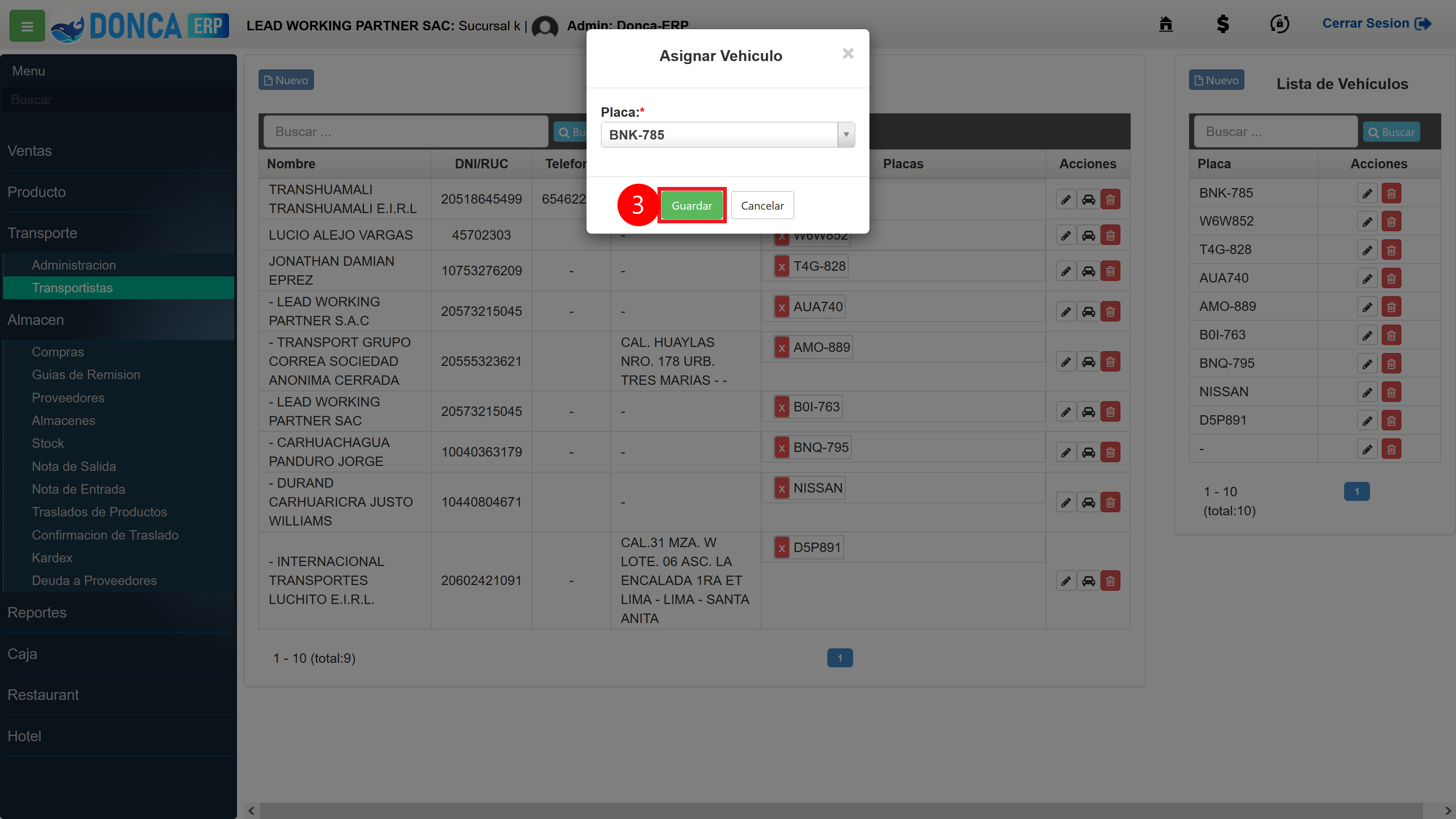1456x819 pixels.
Task: Click the admin user avatar
Action: click(x=545, y=27)
